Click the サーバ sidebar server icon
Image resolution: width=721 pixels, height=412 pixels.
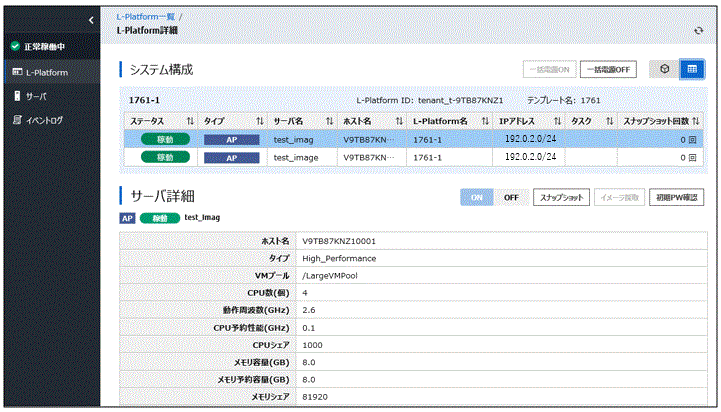15,96
